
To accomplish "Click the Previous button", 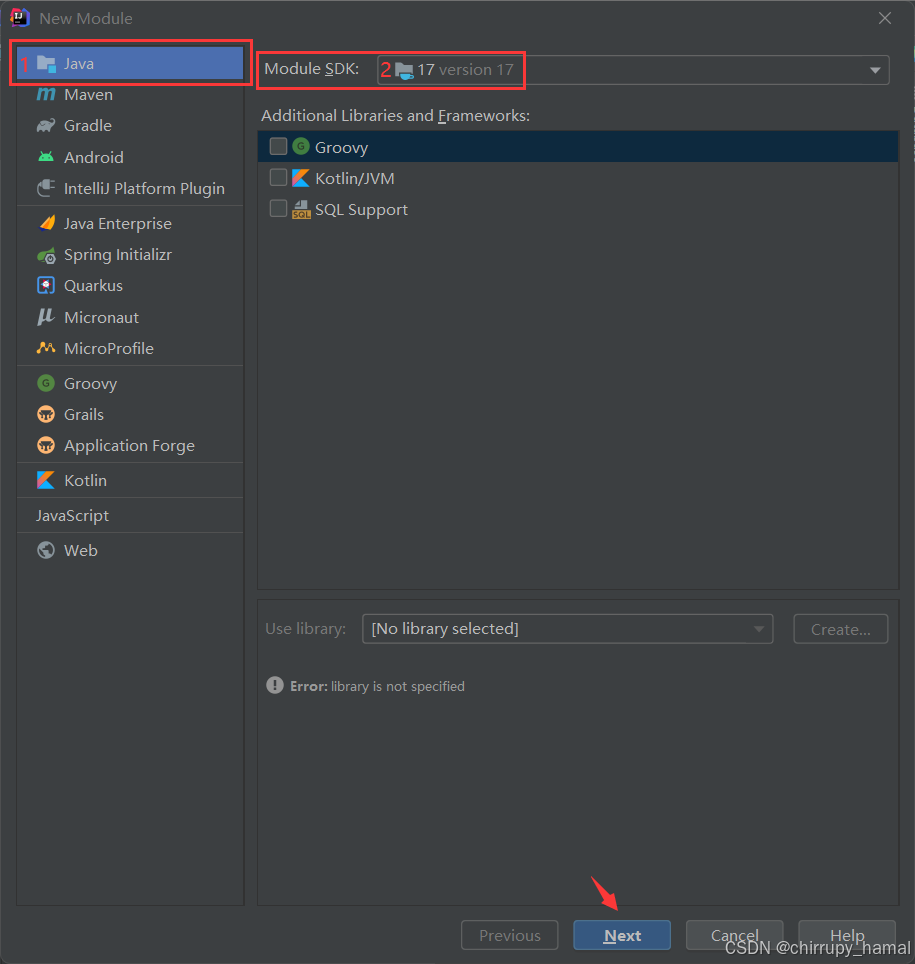I will [x=510, y=935].
